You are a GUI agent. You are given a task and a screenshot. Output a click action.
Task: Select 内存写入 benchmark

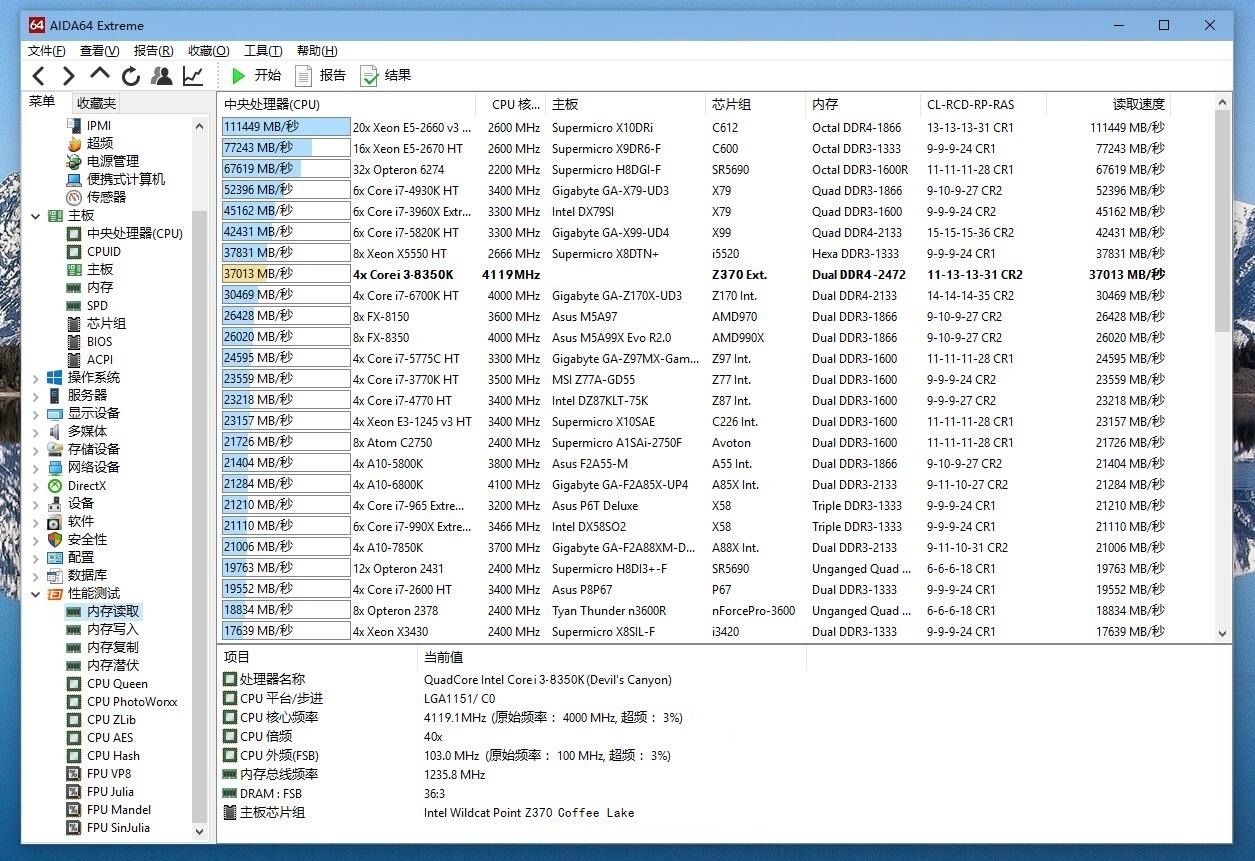(113, 629)
